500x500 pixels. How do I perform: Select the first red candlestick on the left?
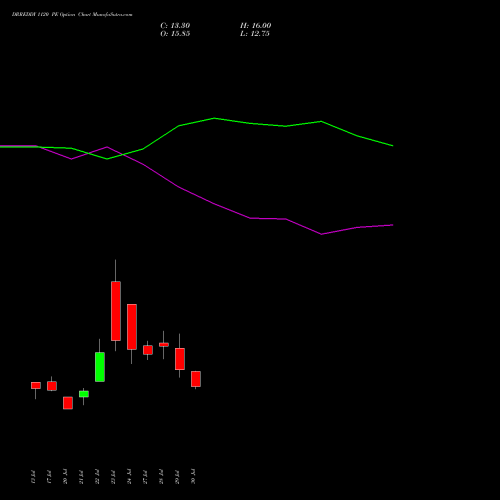pos(36,386)
